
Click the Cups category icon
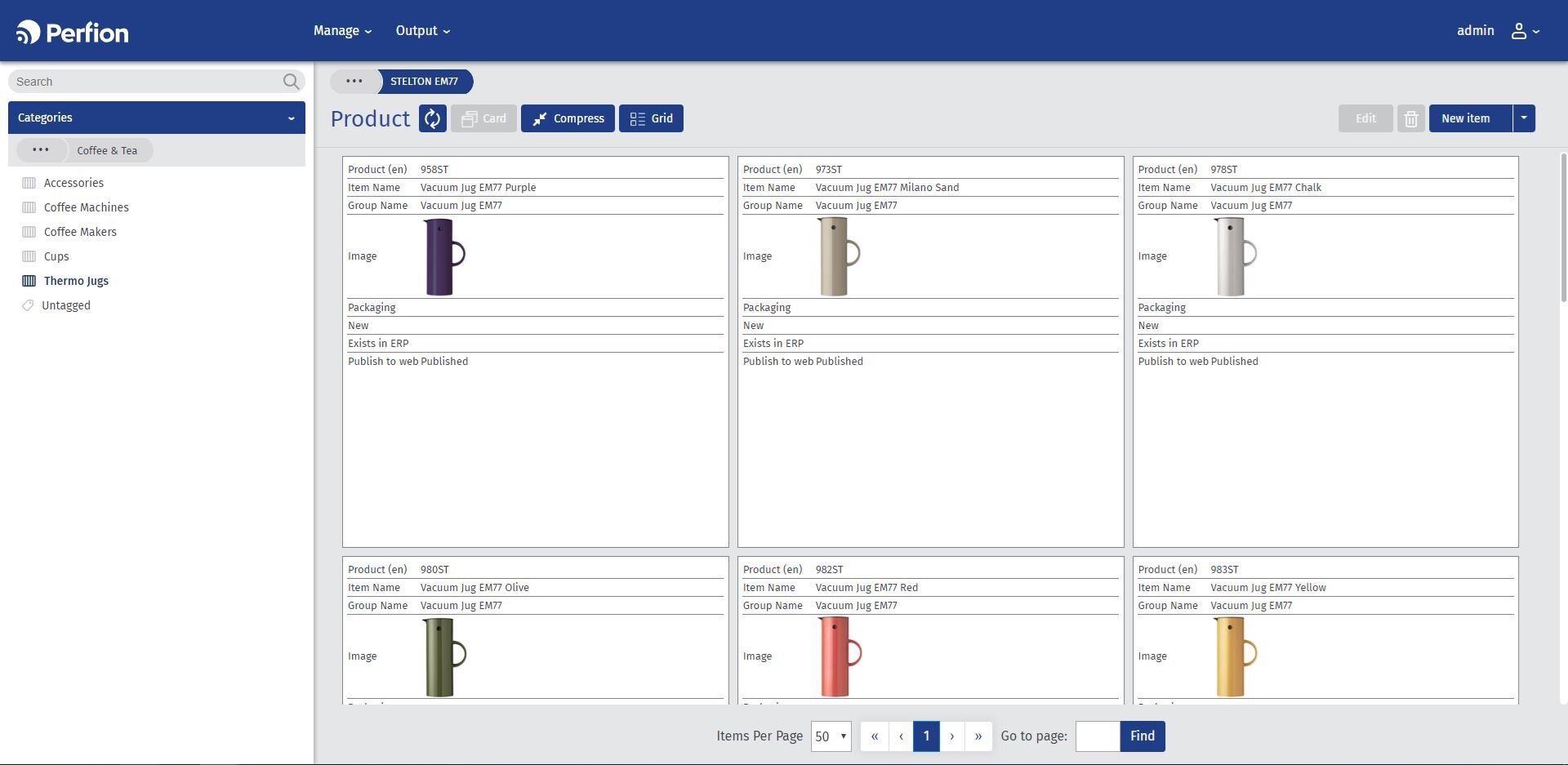click(x=29, y=256)
